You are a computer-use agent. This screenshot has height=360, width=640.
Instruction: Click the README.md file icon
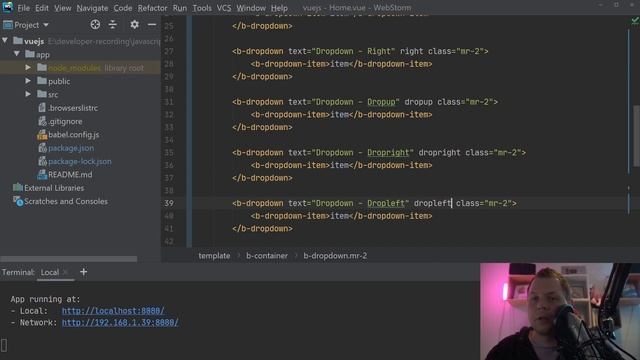pyautogui.click(x=42, y=175)
